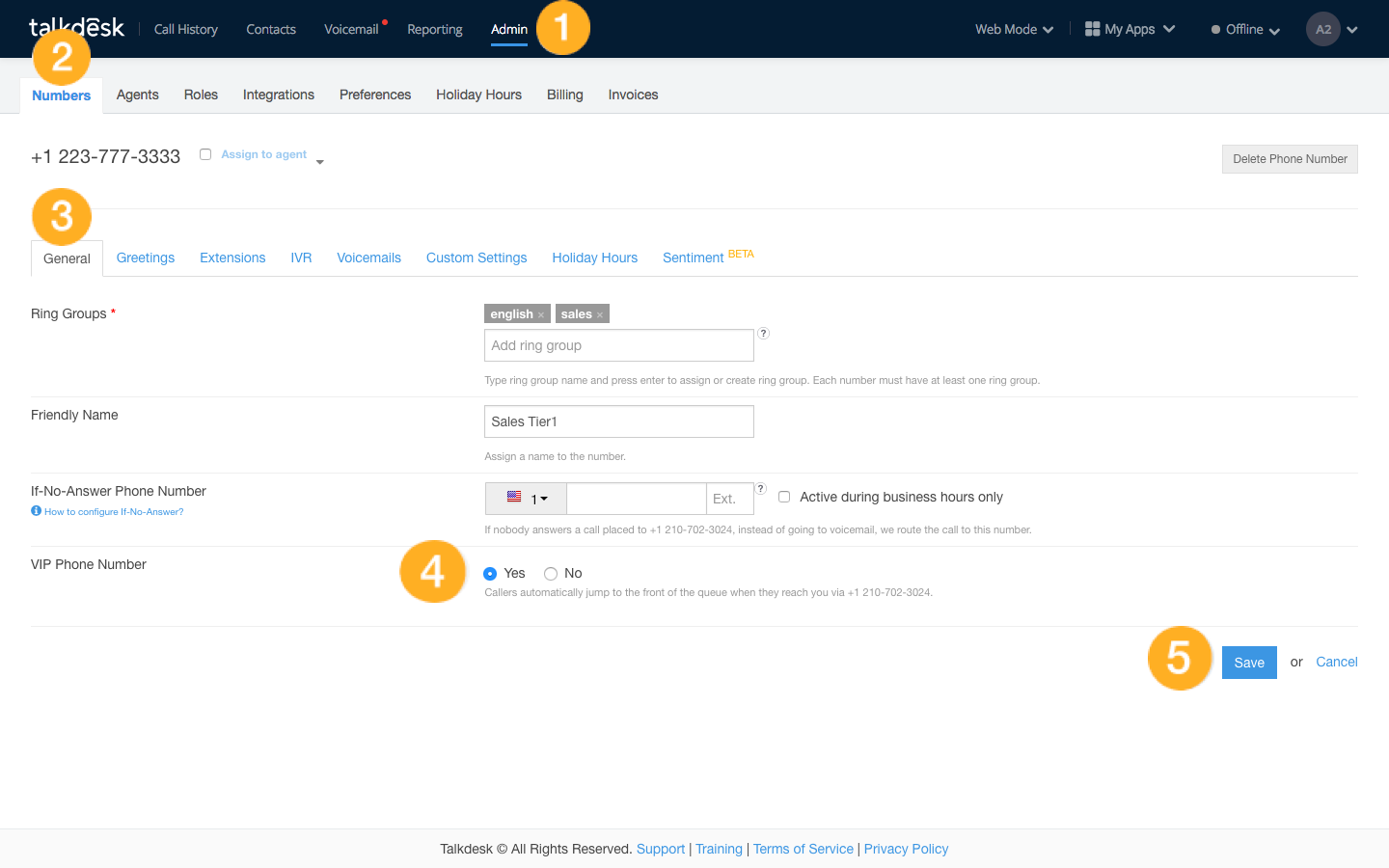Click the A2 user avatar
Image resolution: width=1389 pixels, height=868 pixels.
click(1323, 29)
